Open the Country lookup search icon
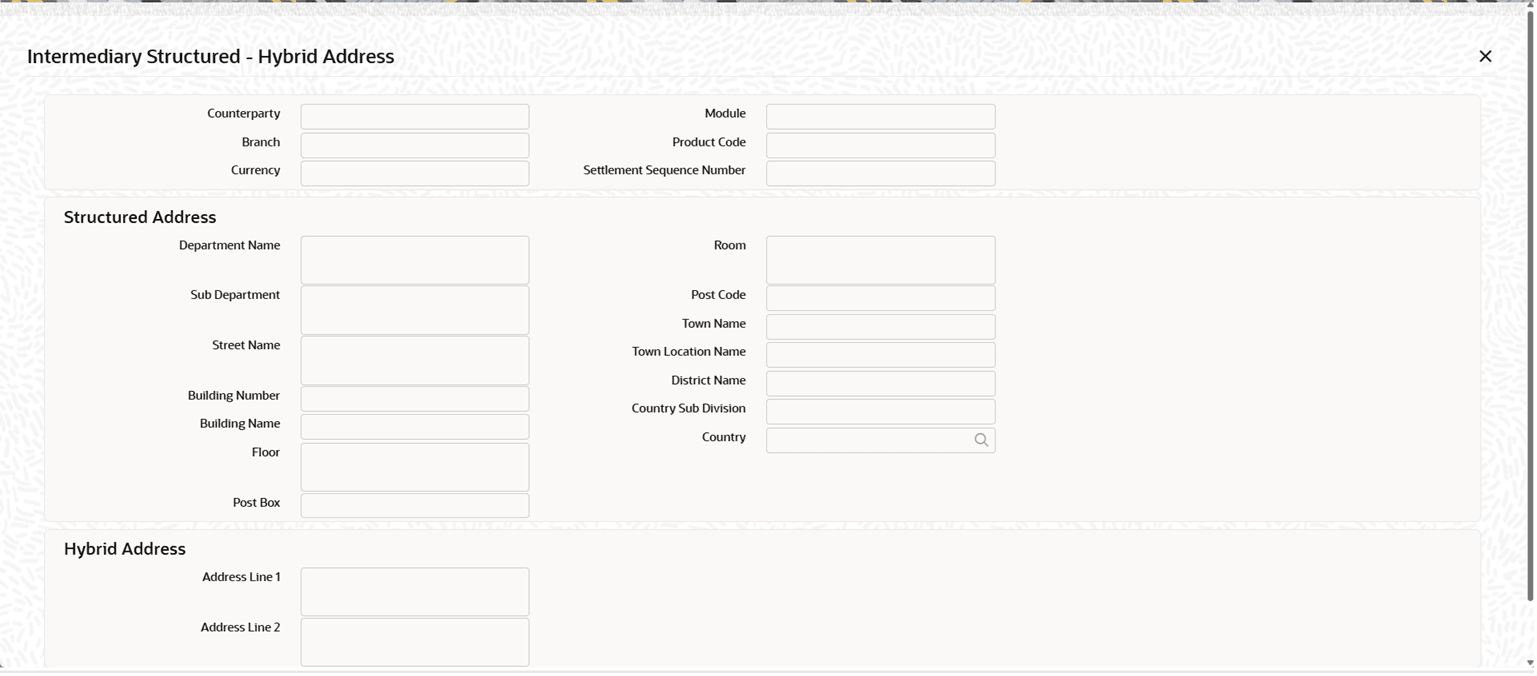This screenshot has height=676, width=1537. pyautogui.click(x=981, y=440)
